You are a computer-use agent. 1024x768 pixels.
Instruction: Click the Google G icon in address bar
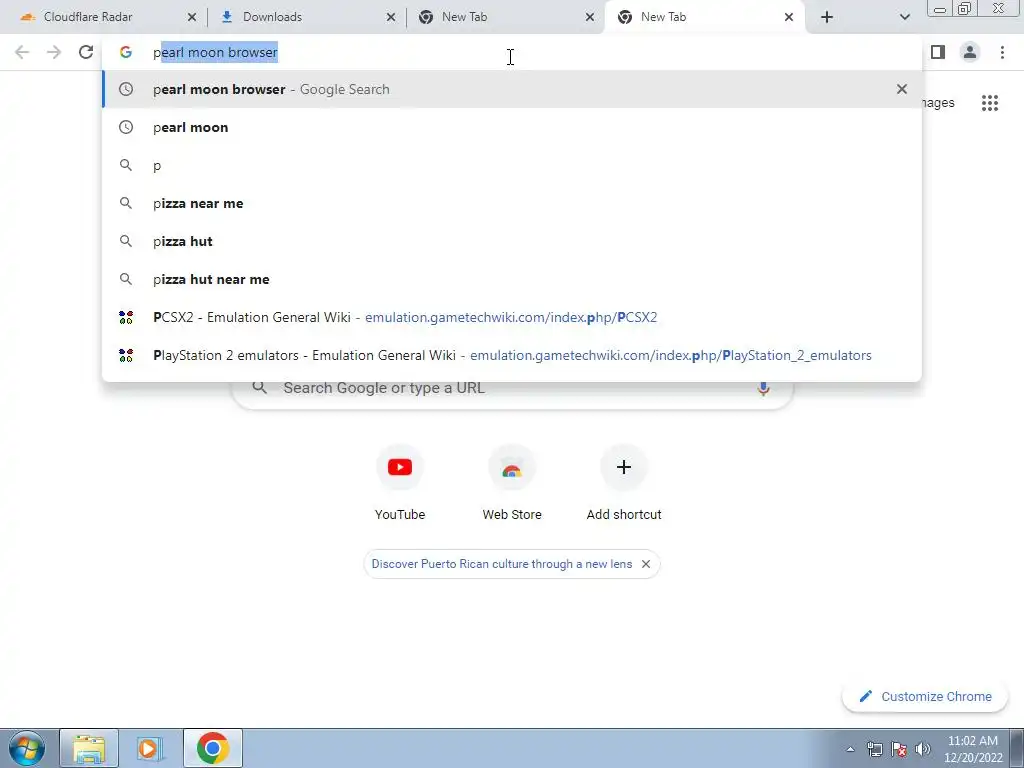[125, 52]
